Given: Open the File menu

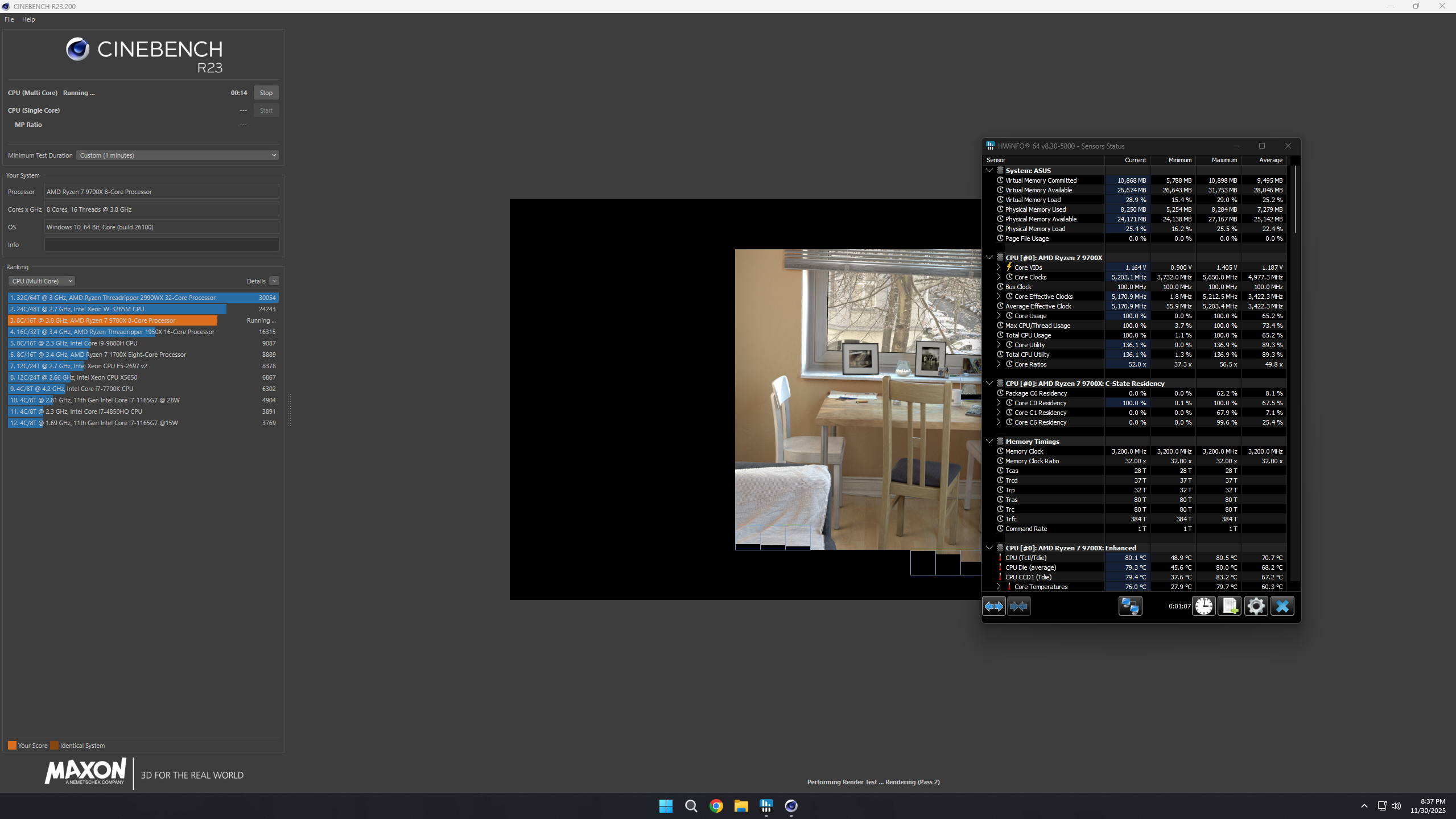Looking at the screenshot, I should pyautogui.click(x=9, y=19).
